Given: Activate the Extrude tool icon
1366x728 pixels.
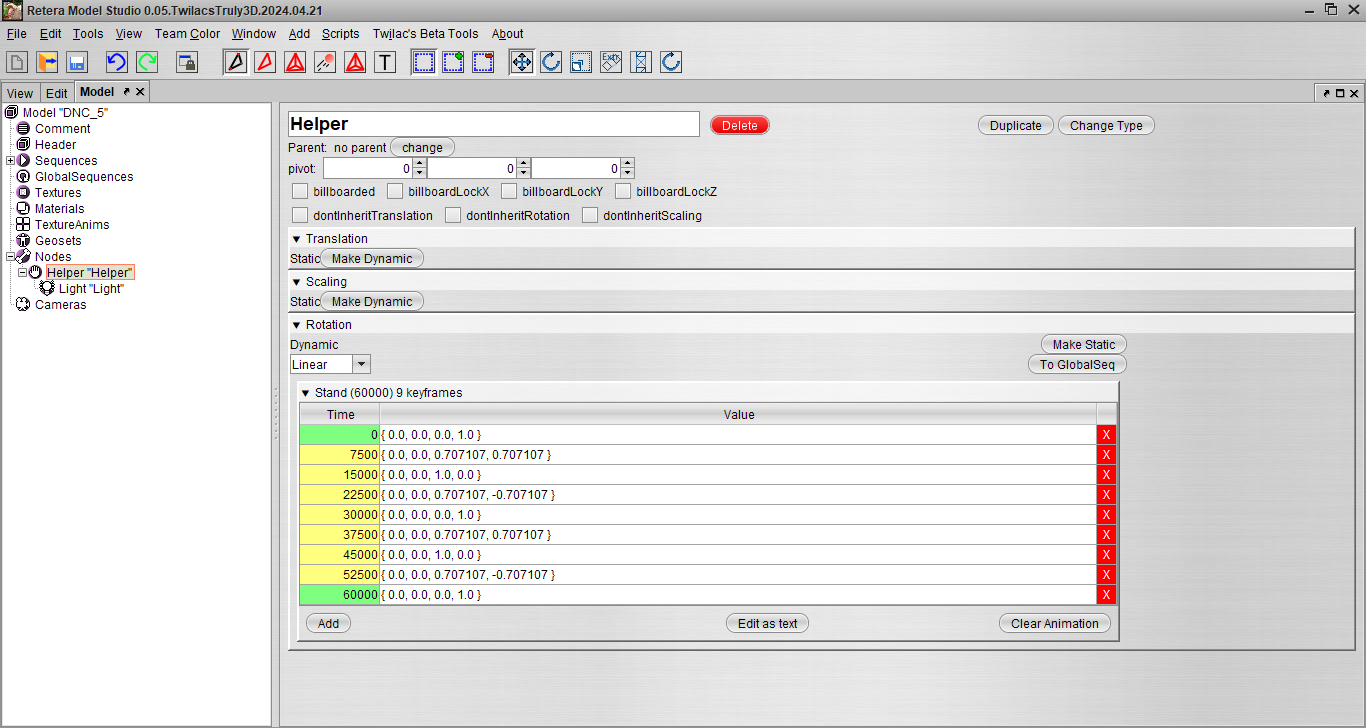Looking at the screenshot, I should [x=611, y=62].
